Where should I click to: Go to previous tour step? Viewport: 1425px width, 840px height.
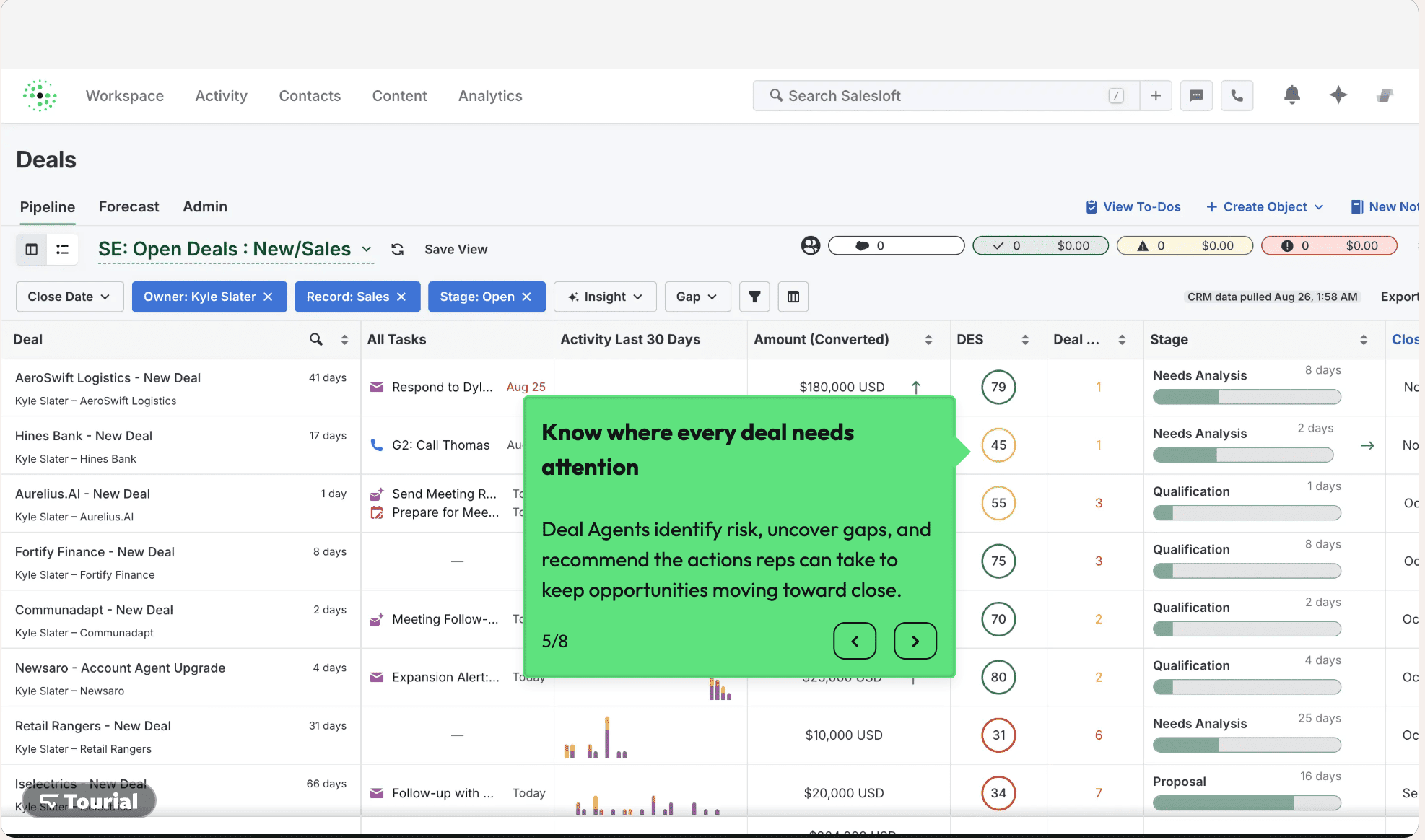click(855, 641)
